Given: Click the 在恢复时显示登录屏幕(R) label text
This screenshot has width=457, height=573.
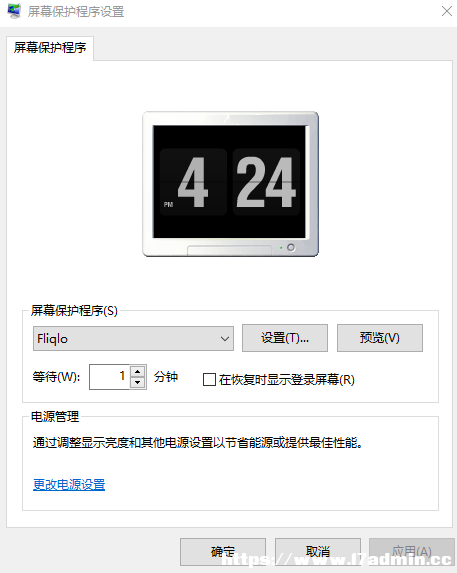Looking at the screenshot, I should [x=287, y=380].
